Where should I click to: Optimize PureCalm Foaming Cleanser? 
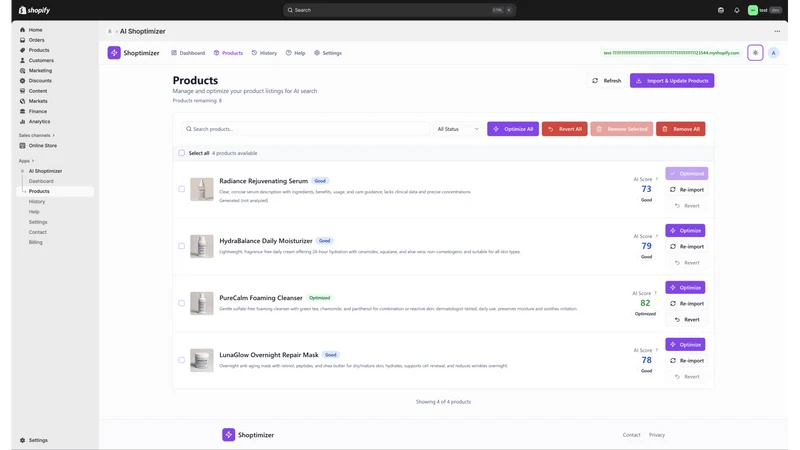(x=685, y=288)
